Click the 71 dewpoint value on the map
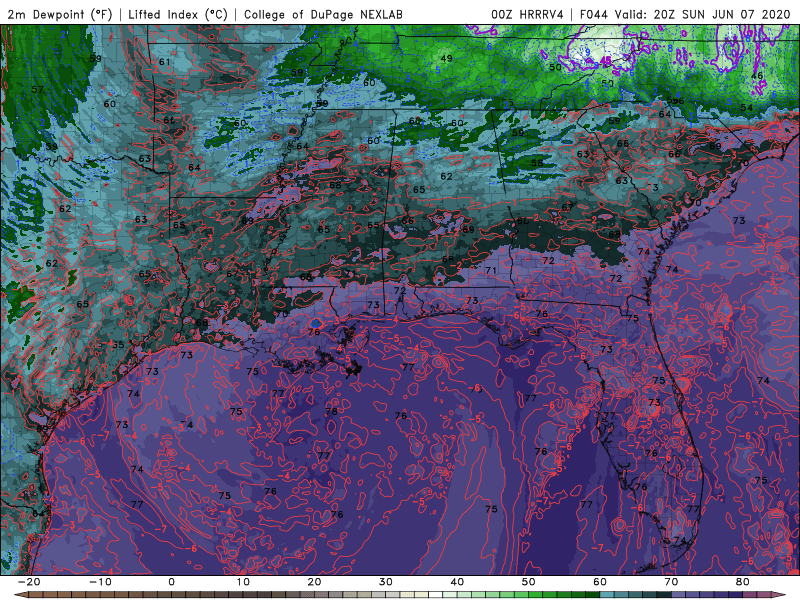The height and width of the screenshot is (600, 800). click(x=491, y=270)
